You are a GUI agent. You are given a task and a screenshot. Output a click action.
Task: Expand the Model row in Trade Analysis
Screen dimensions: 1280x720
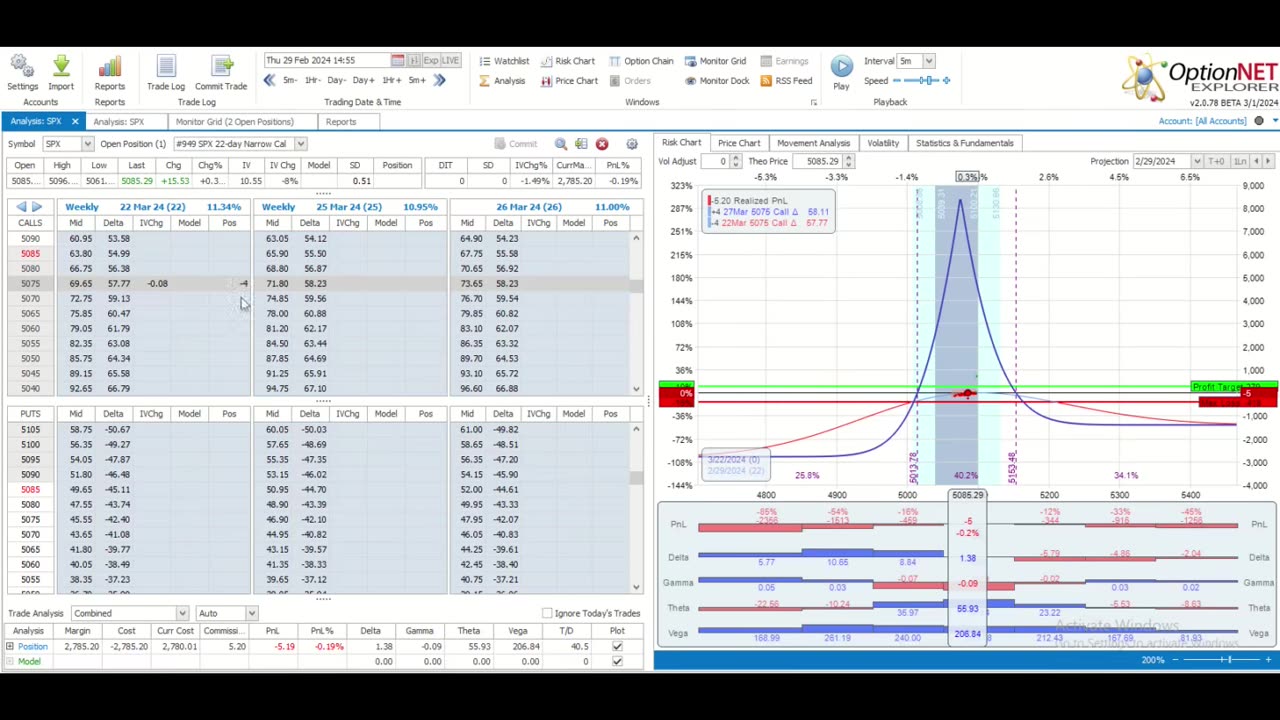pos(10,661)
